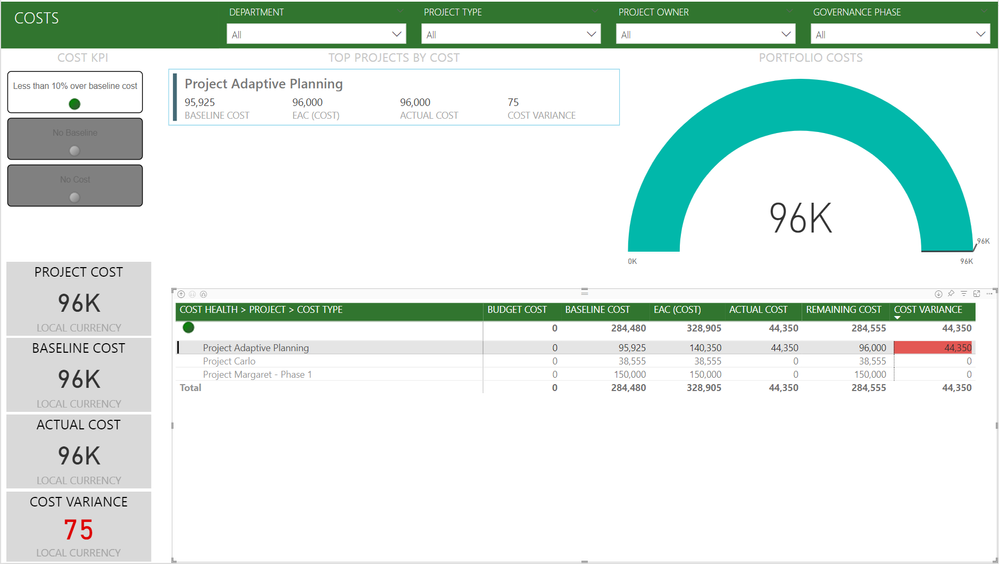The height and width of the screenshot is (564, 999).
Task: Sort table by Actual Cost column
Action: [x=758, y=310]
